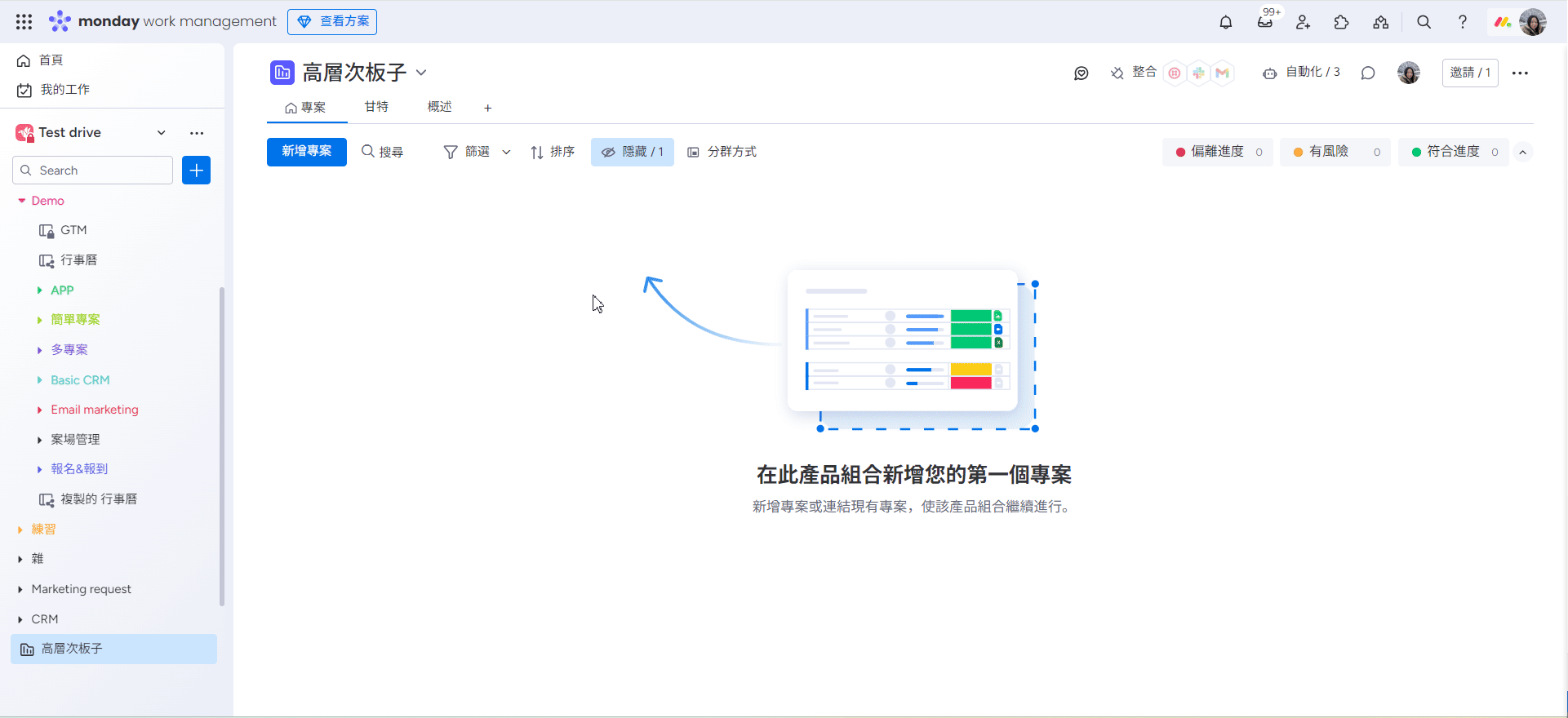Open the apps grid switcher icon

[24, 22]
